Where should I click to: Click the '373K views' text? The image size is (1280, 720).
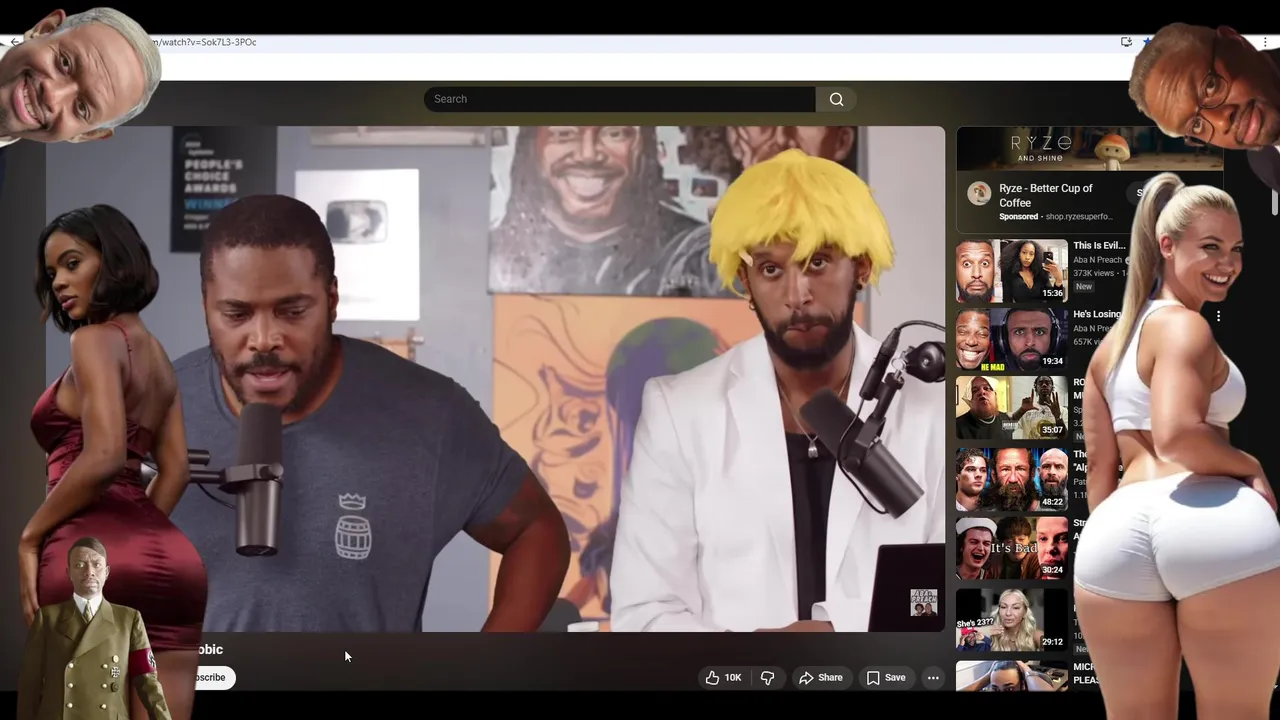tap(1096, 273)
